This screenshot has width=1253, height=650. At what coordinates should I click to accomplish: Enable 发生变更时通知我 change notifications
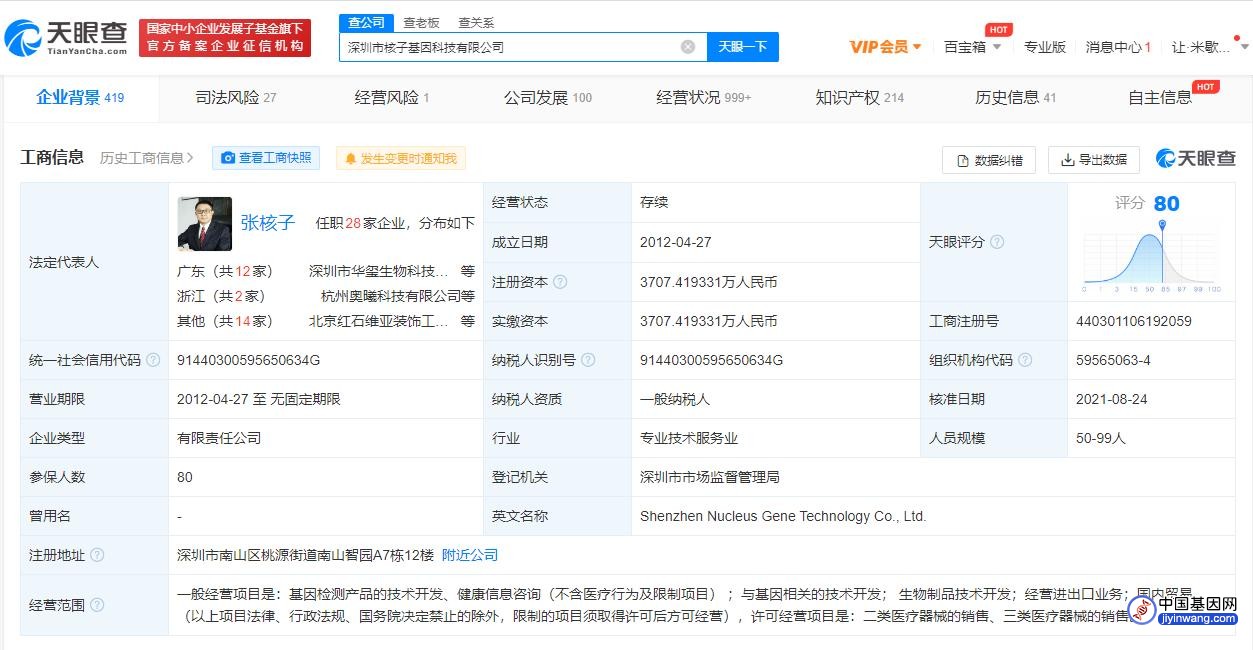pyautogui.click(x=401, y=158)
